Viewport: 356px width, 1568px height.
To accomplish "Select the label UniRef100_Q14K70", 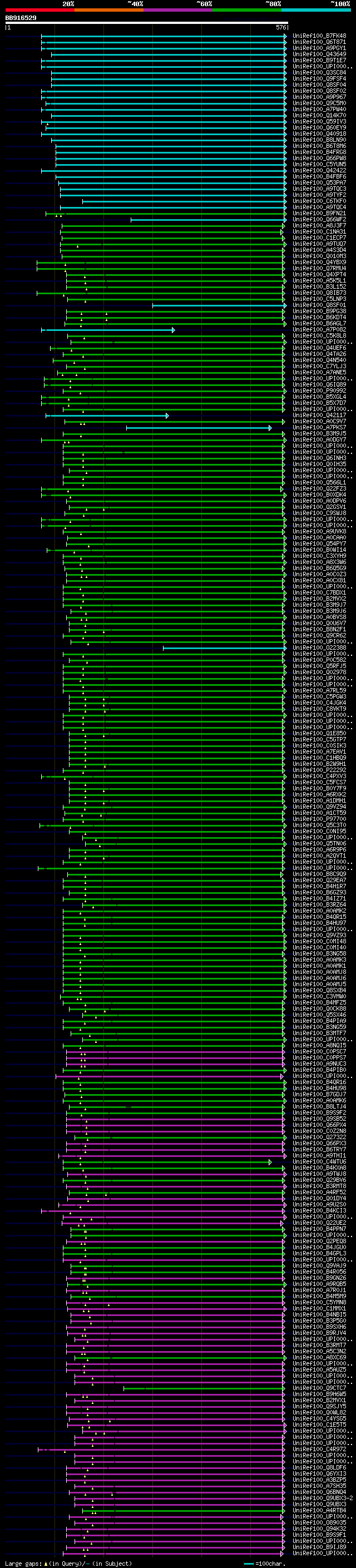I will tap(319, 115).
